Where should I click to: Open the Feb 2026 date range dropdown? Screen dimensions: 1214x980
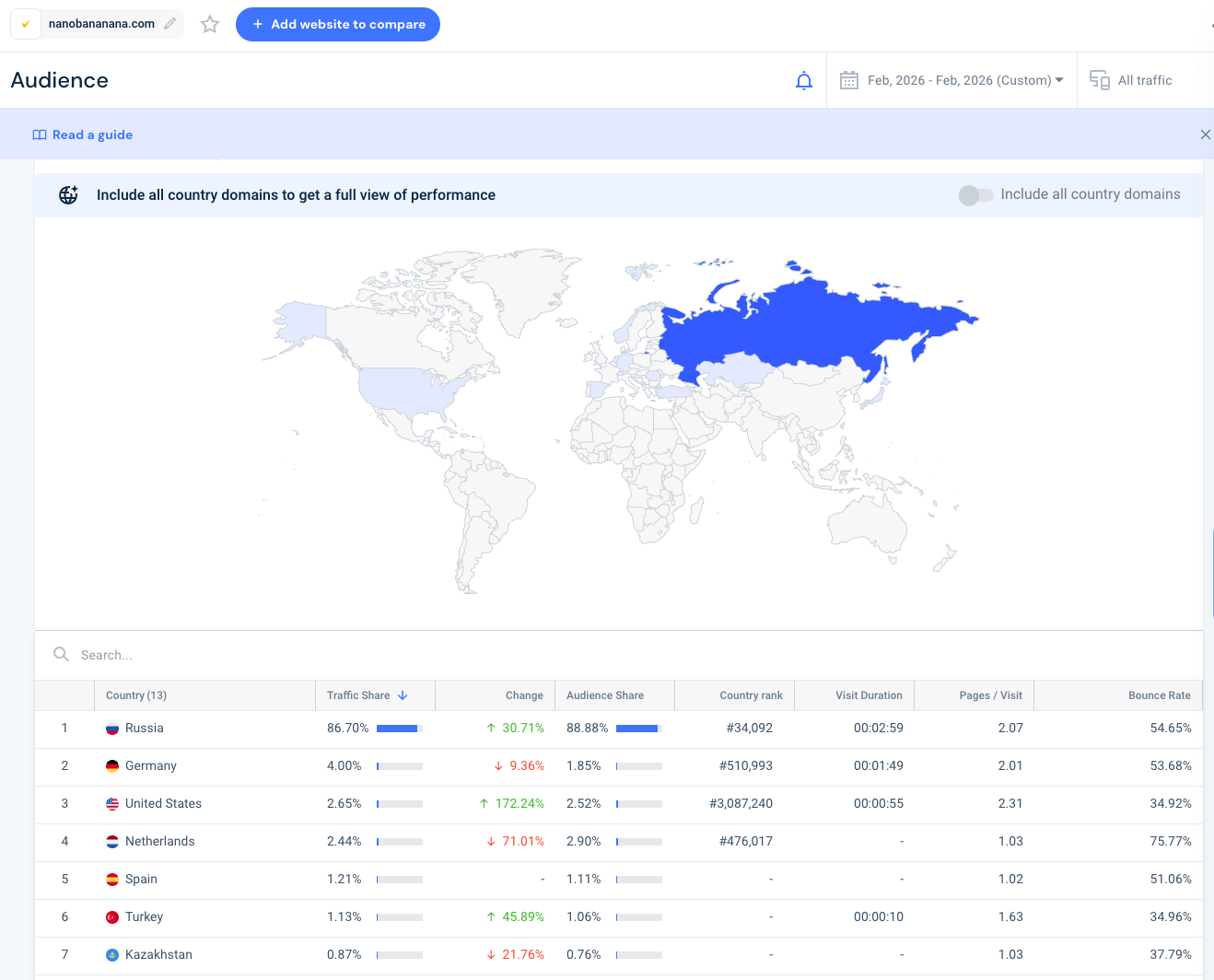pyautogui.click(x=964, y=81)
